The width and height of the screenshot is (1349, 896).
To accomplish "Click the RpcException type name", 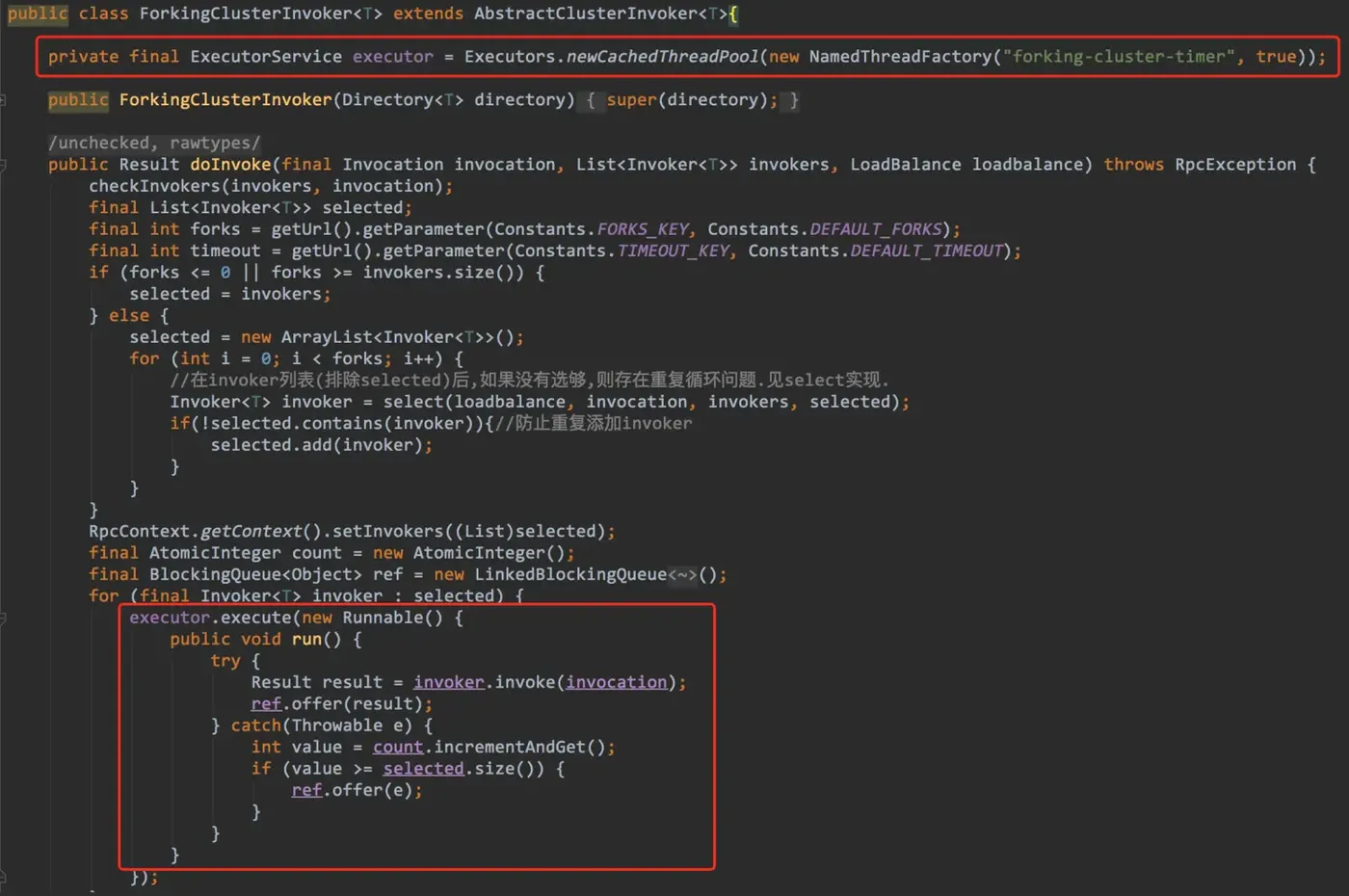I will 1235,165.
